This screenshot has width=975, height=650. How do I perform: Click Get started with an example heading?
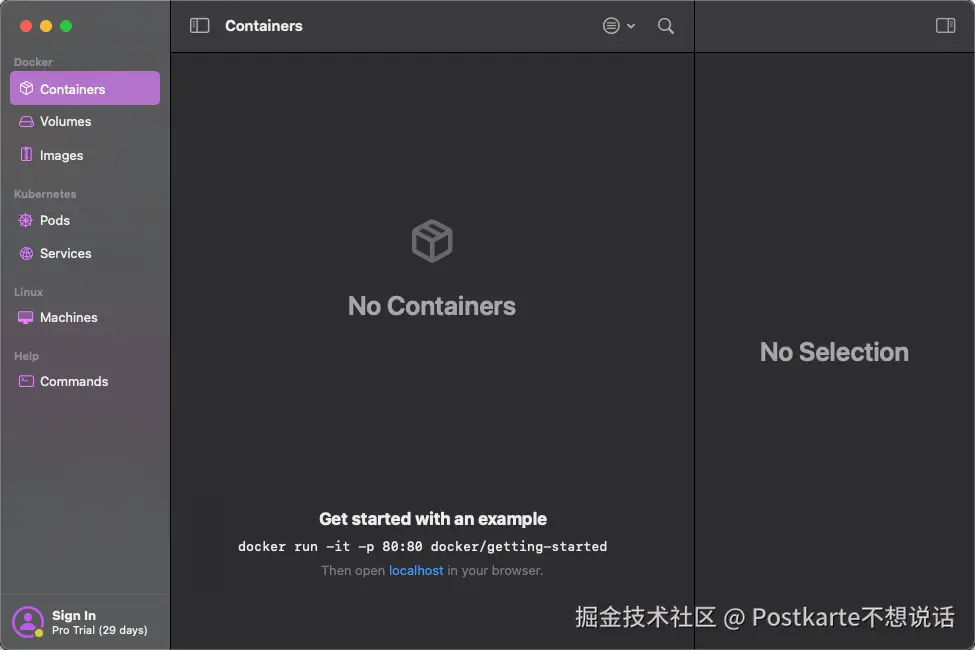(x=433, y=519)
